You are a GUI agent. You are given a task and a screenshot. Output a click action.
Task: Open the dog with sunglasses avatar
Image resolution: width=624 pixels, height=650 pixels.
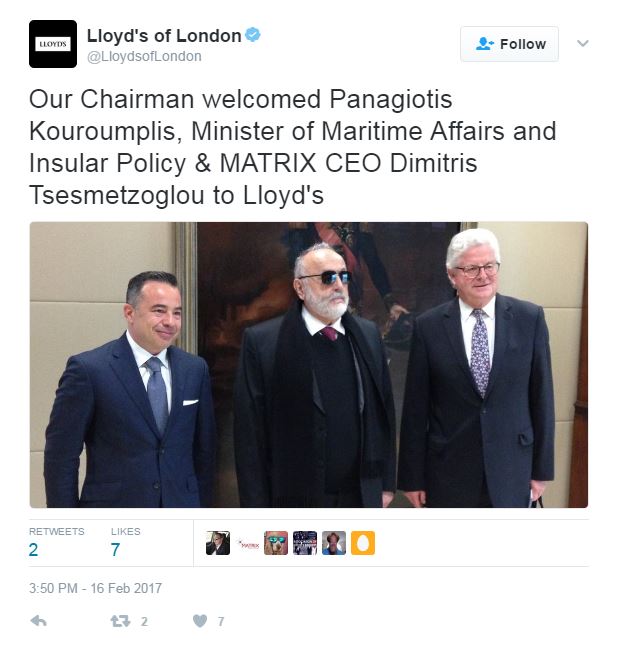(276, 543)
